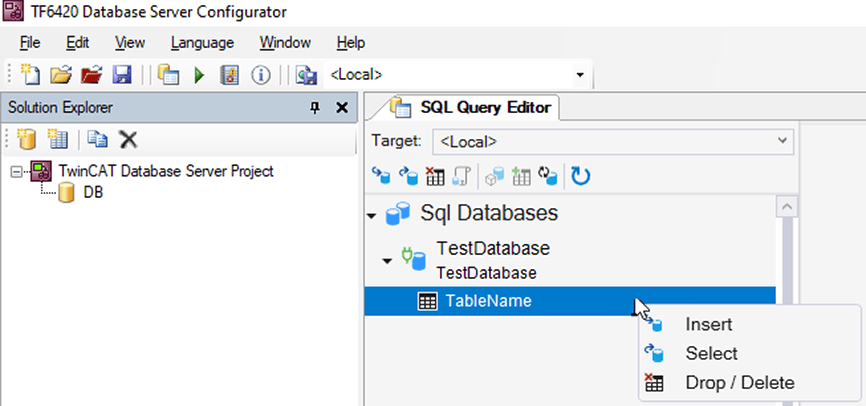866x406 pixels.
Task: Click the Drop table icon in query toolbar
Action: pos(435,177)
